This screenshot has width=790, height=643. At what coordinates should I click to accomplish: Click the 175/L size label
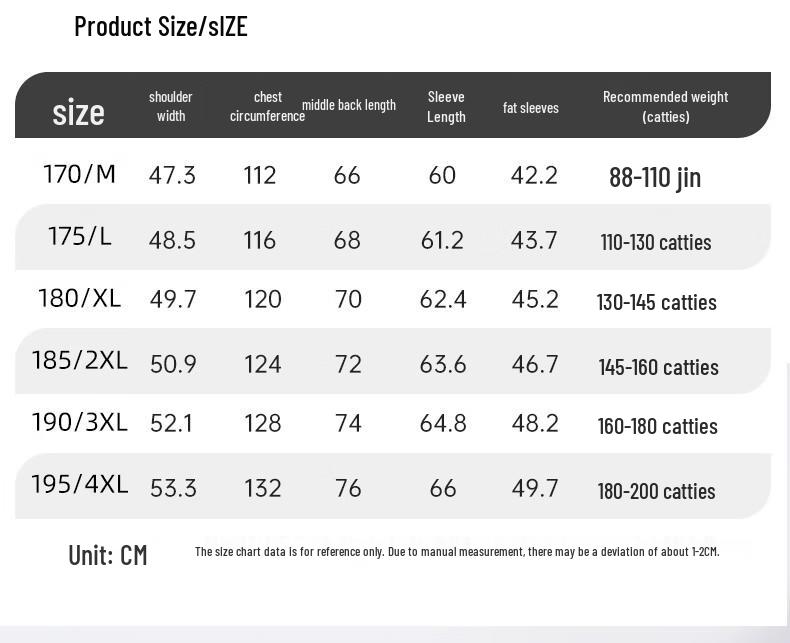click(80, 237)
